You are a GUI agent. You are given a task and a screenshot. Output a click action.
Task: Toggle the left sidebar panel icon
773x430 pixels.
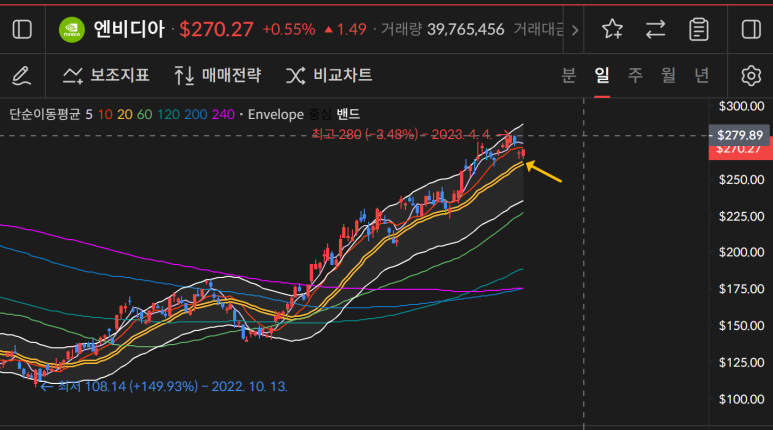tap(22, 30)
